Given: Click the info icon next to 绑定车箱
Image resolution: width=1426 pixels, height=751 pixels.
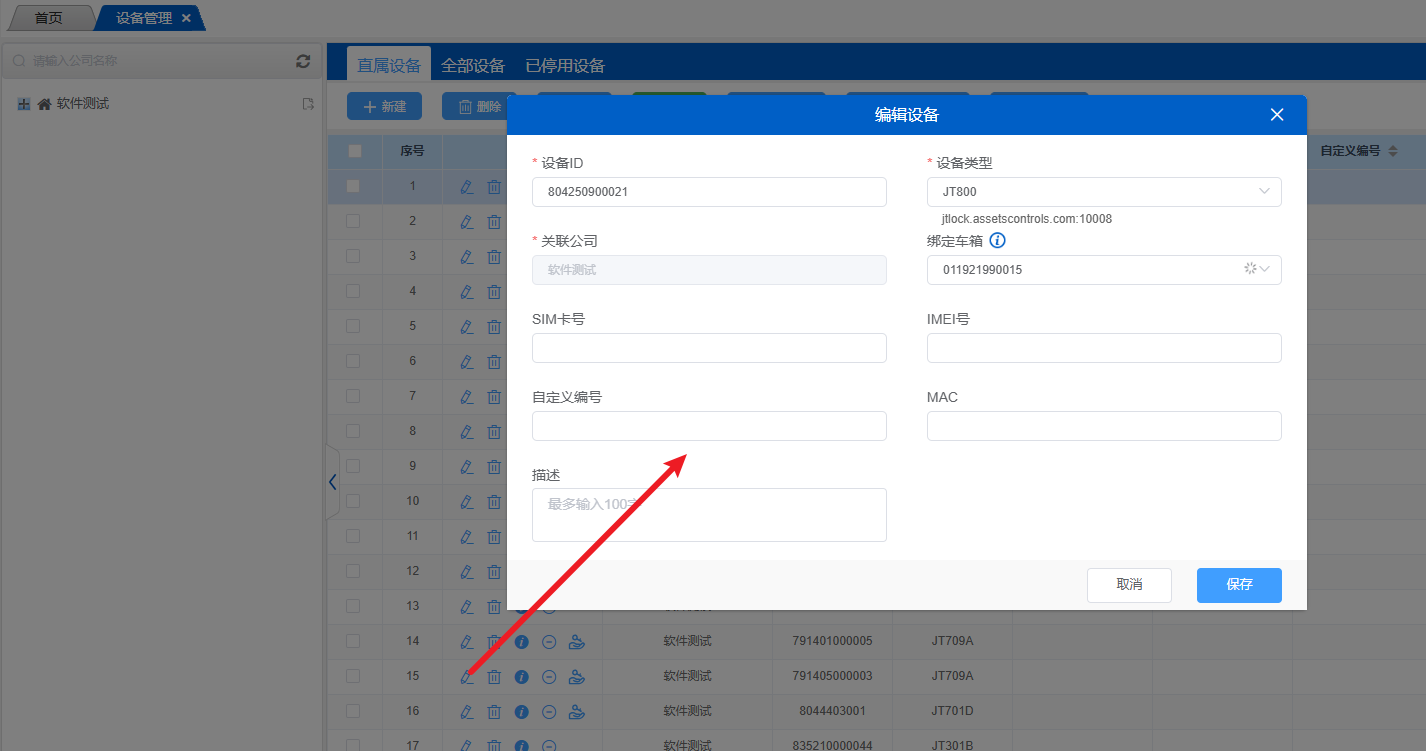Looking at the screenshot, I should point(997,241).
